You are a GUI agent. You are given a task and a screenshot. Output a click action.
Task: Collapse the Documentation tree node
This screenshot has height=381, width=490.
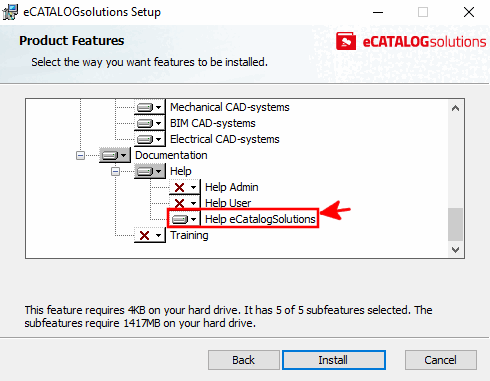pos(80,155)
